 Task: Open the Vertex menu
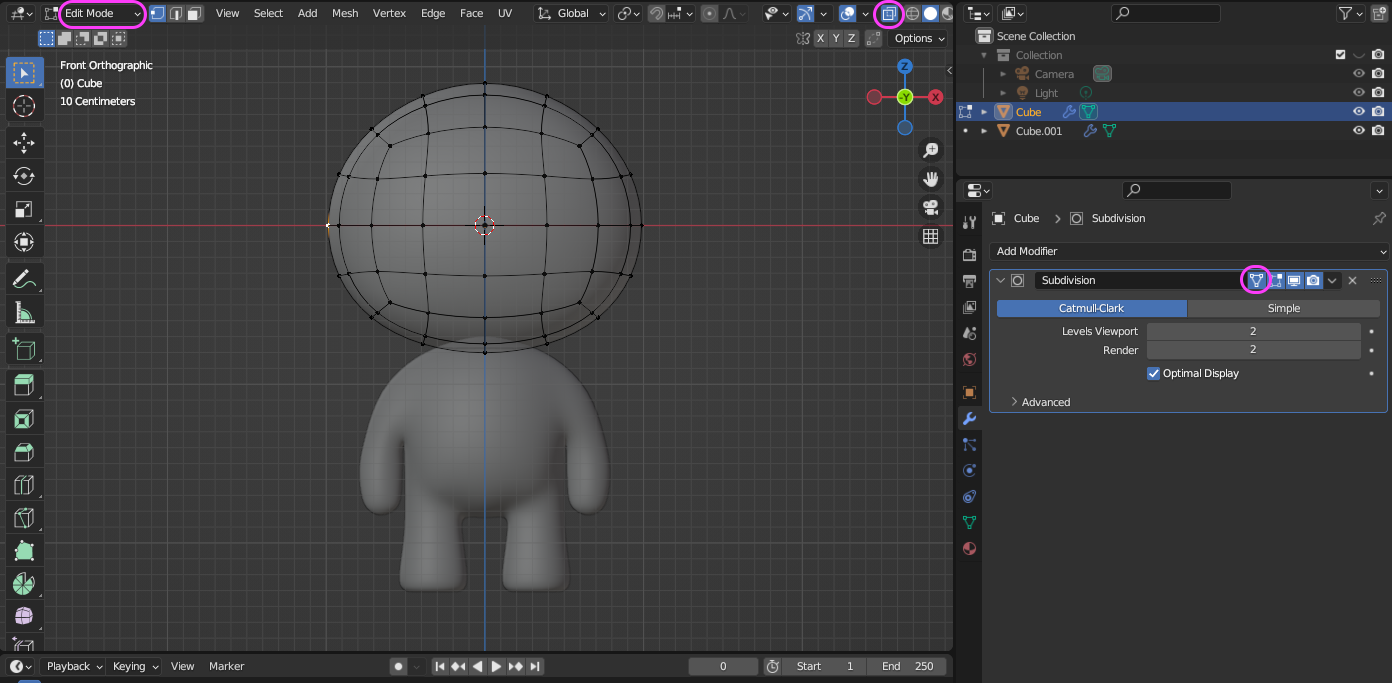(x=389, y=14)
